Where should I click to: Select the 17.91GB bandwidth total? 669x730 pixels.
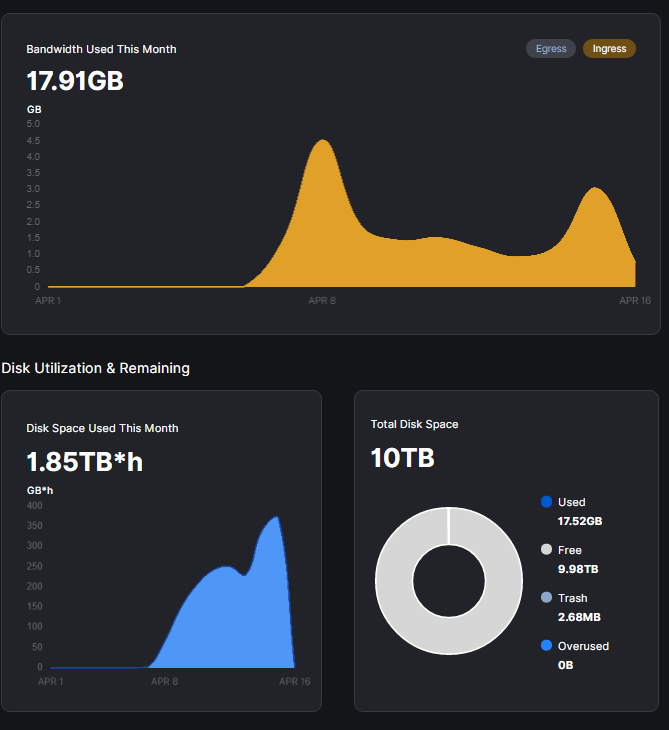(75, 81)
